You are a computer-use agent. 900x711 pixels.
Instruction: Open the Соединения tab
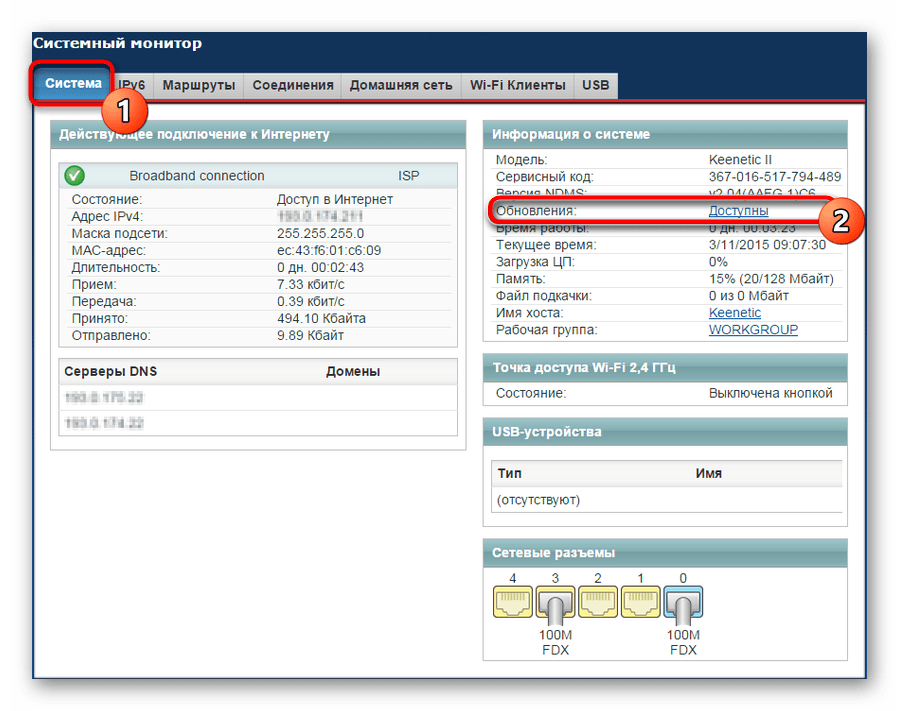[x=293, y=86]
